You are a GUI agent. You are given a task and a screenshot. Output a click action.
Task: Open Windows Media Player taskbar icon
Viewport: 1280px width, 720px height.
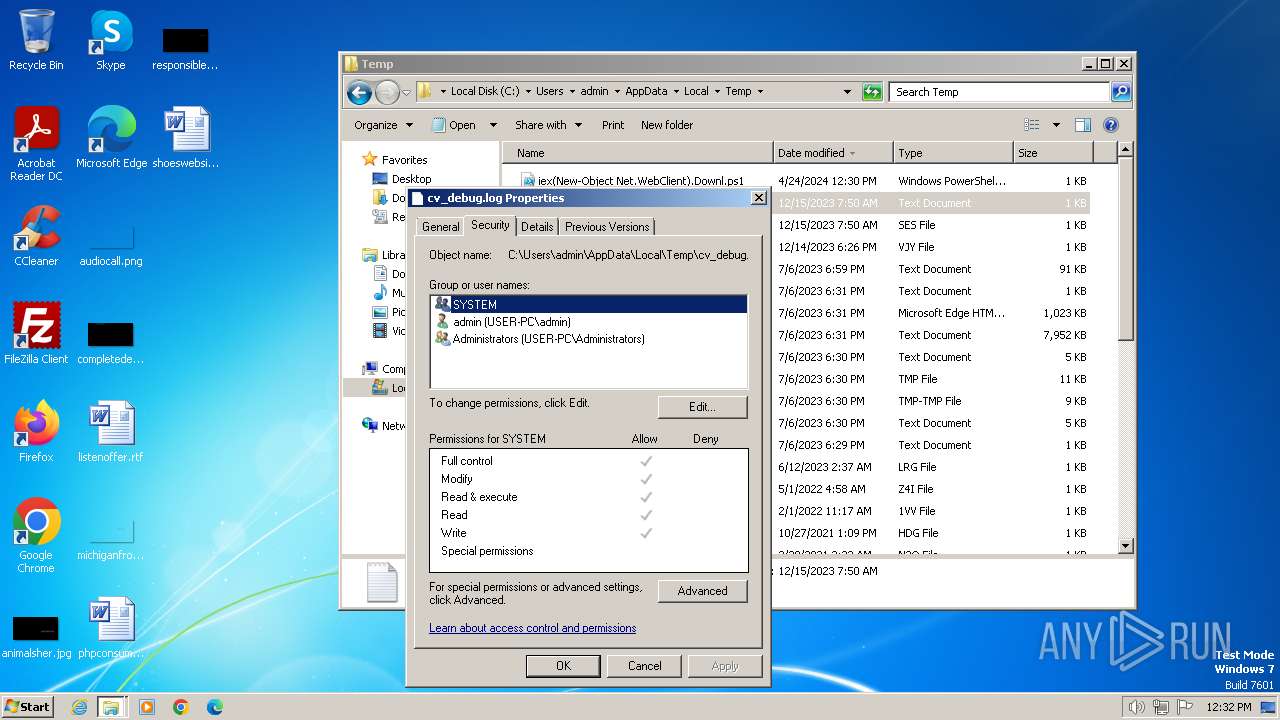tap(147, 707)
